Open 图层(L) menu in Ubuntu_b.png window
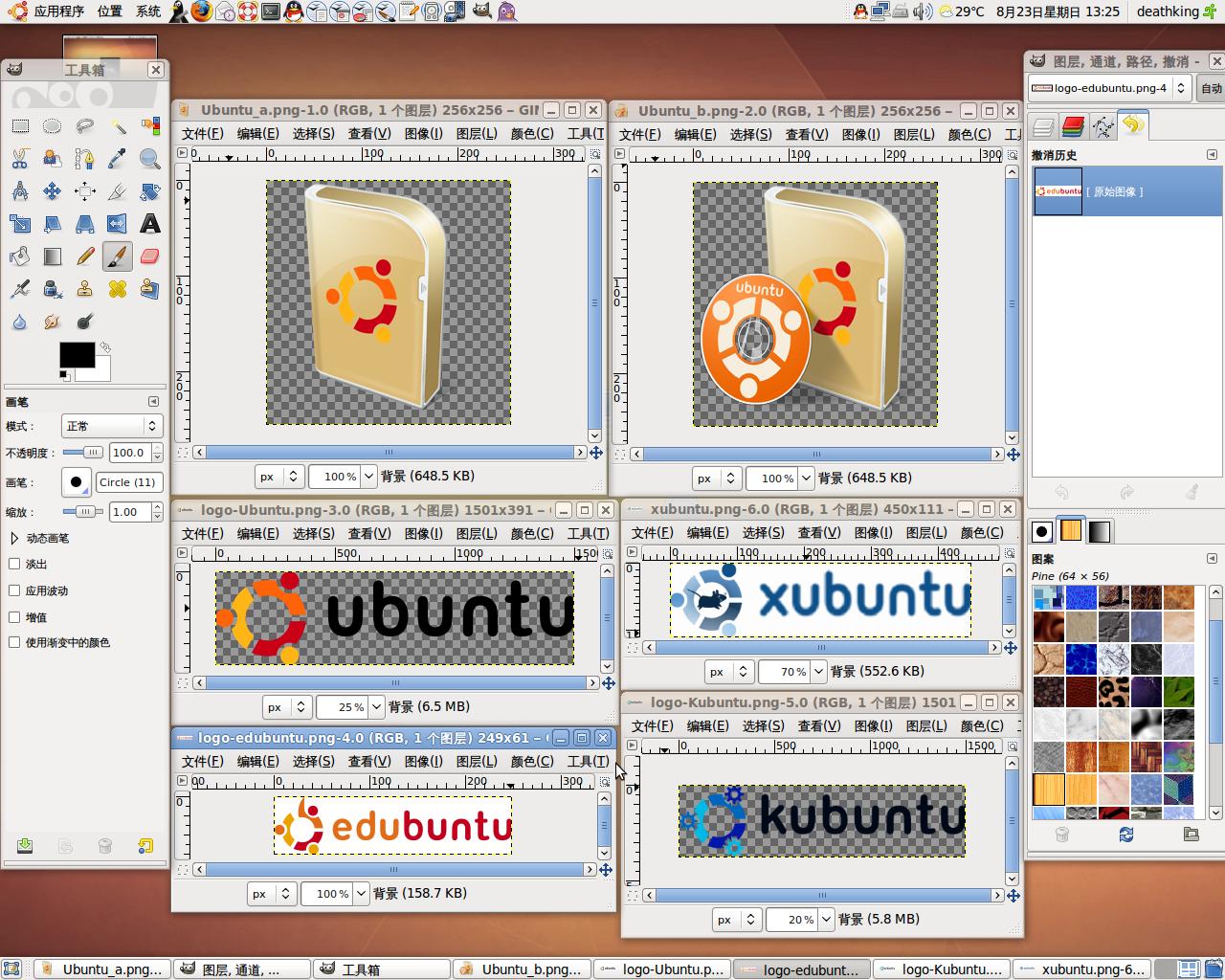The image size is (1225, 980). (x=914, y=134)
